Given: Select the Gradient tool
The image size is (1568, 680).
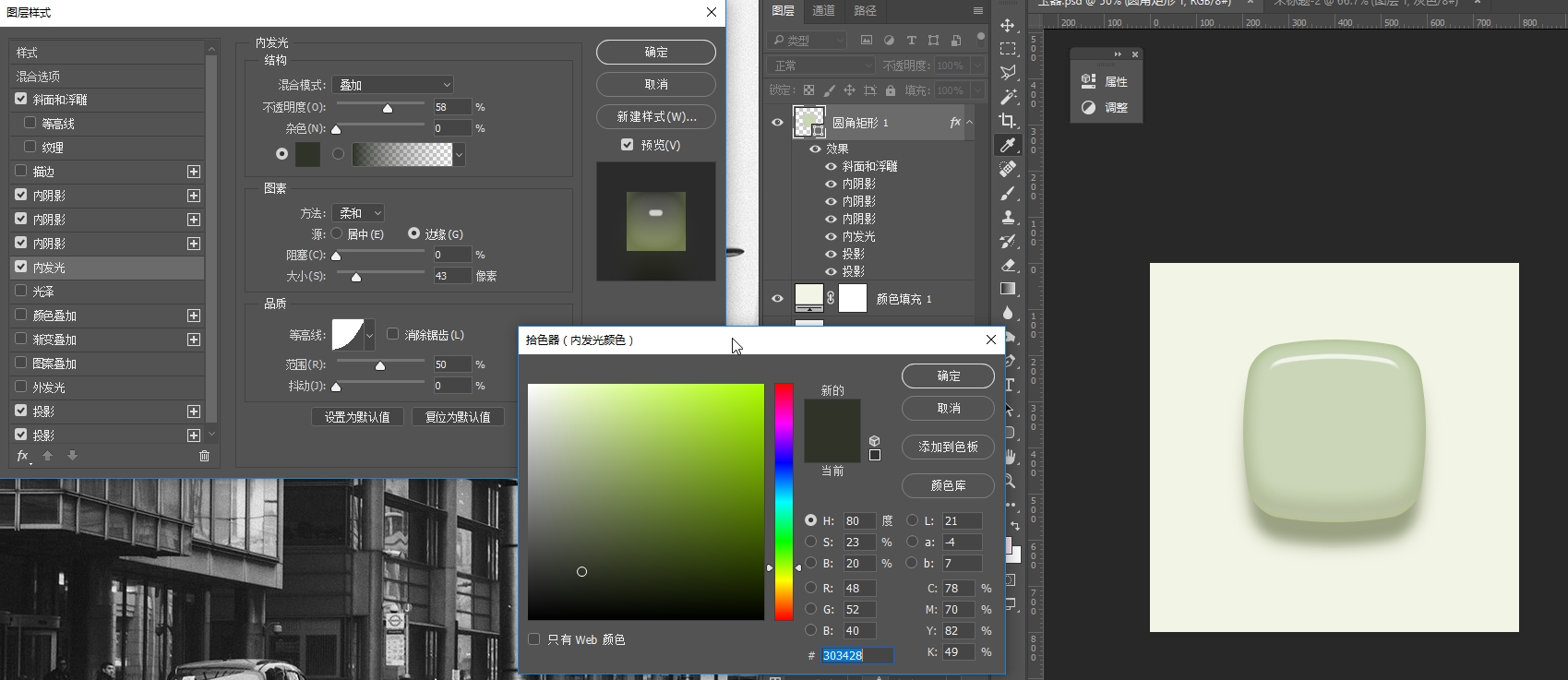Looking at the screenshot, I should click(x=1008, y=289).
